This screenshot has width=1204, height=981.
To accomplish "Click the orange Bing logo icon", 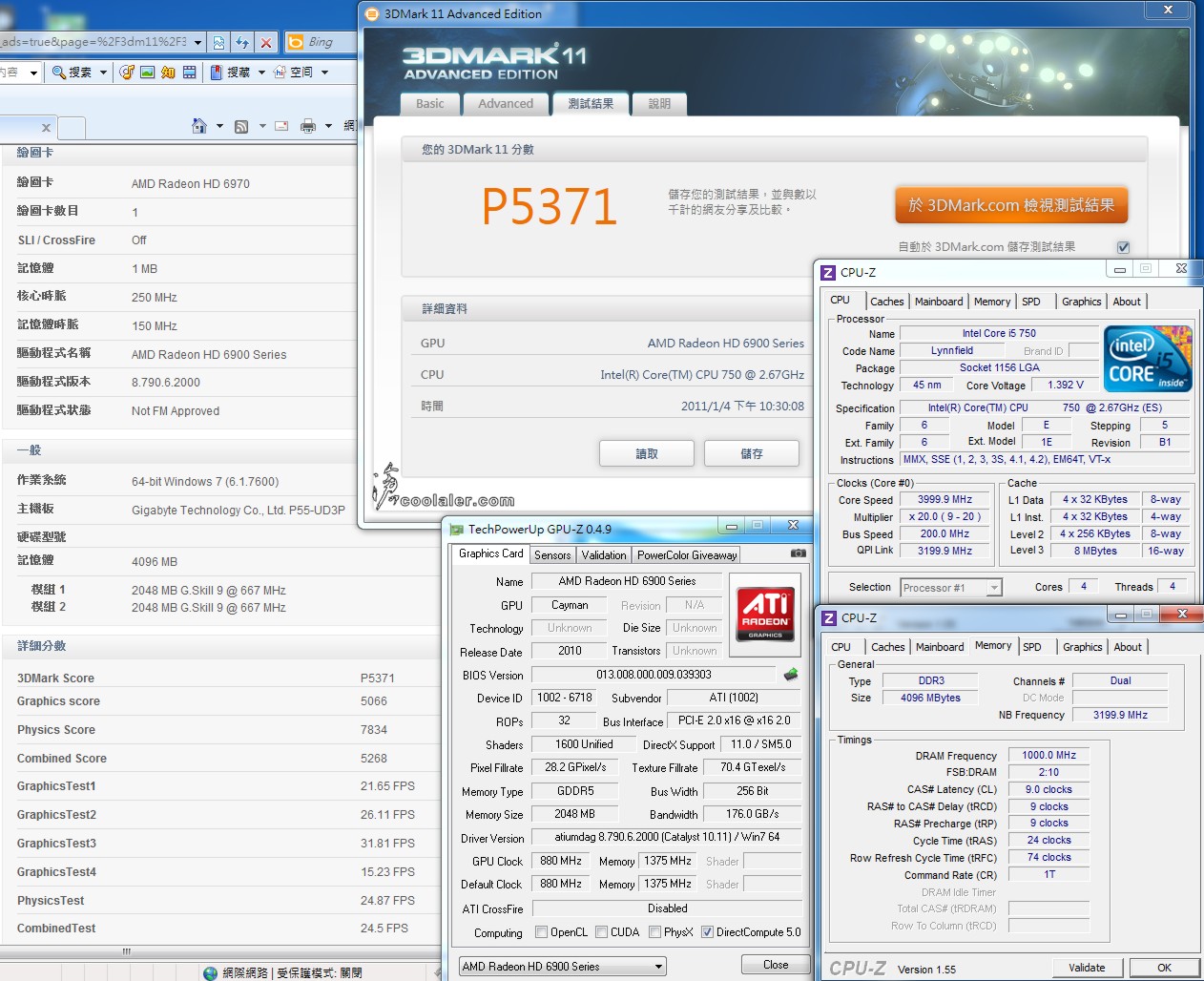I will [x=296, y=42].
